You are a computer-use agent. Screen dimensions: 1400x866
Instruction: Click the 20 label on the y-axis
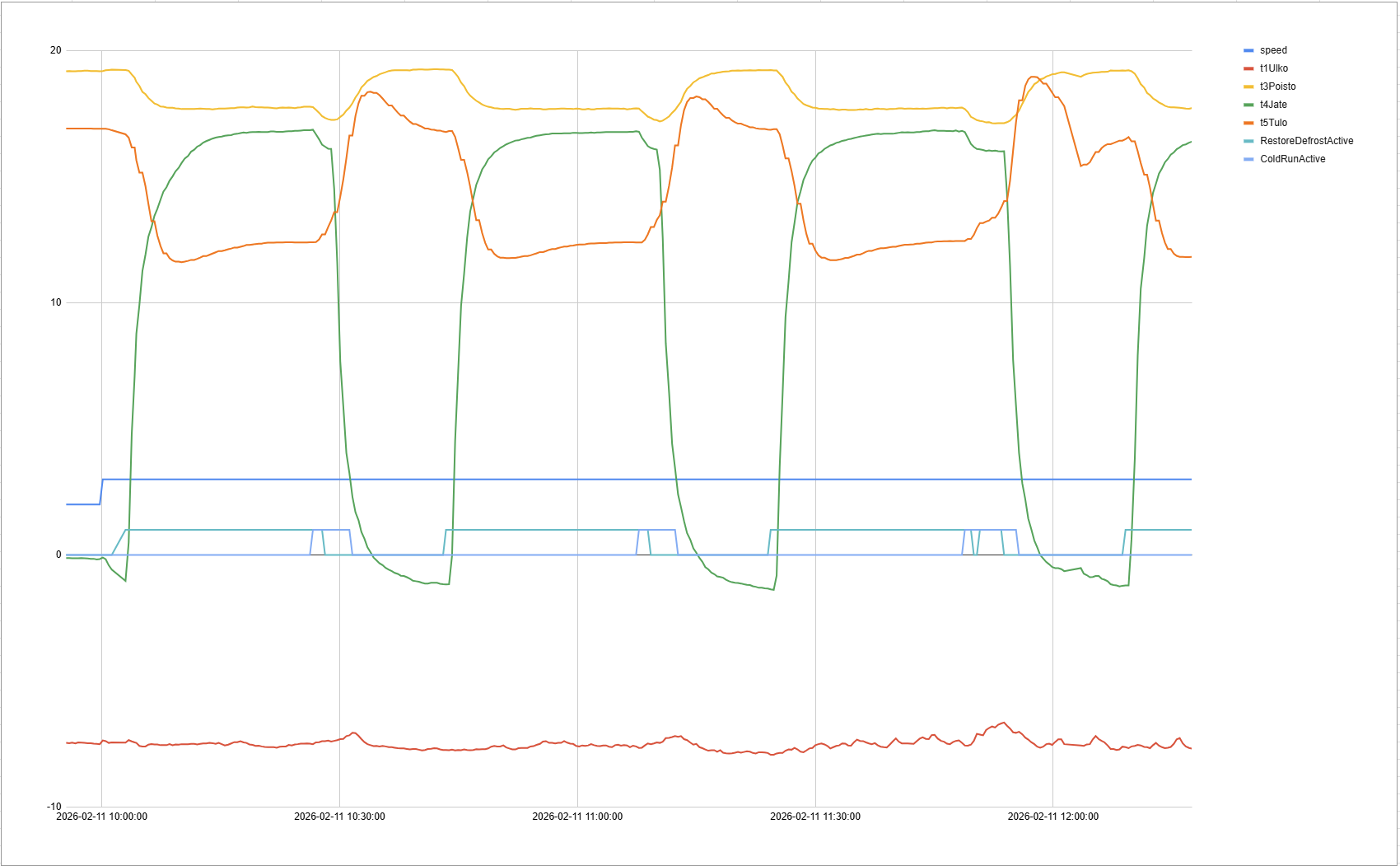click(x=55, y=50)
